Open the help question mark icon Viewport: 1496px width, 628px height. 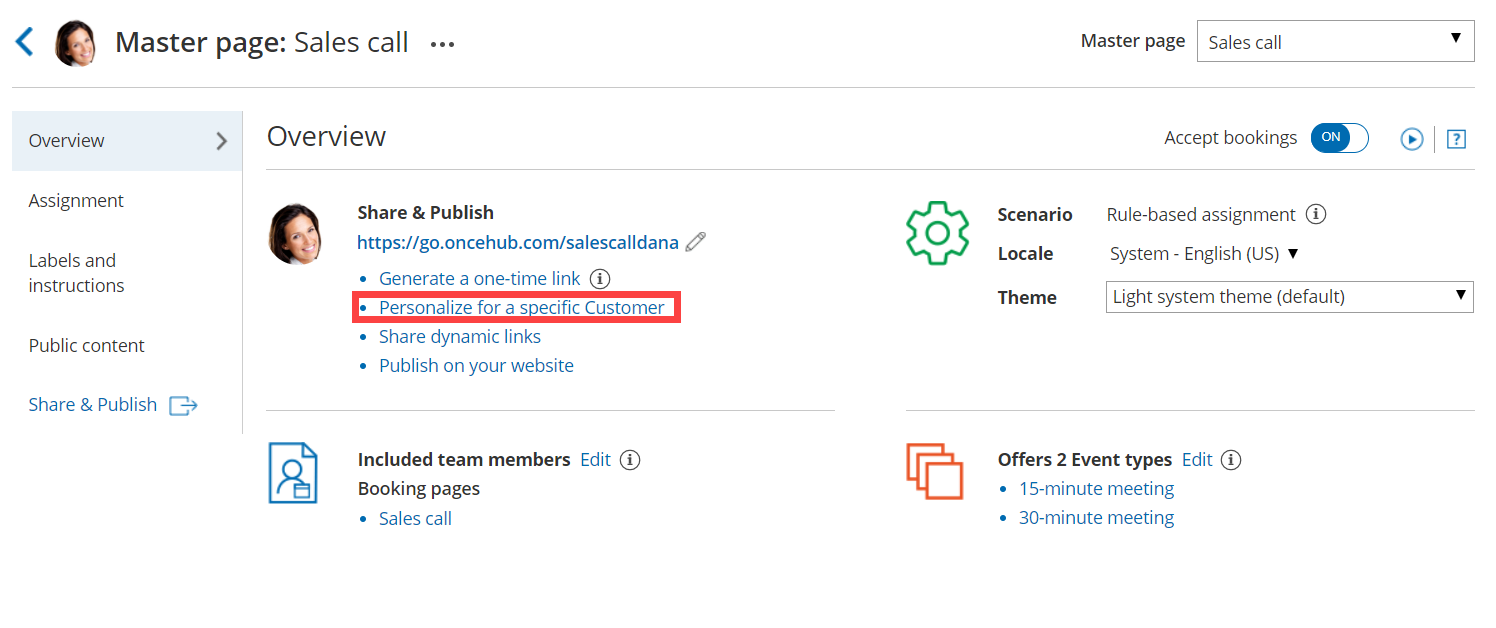tap(1456, 139)
